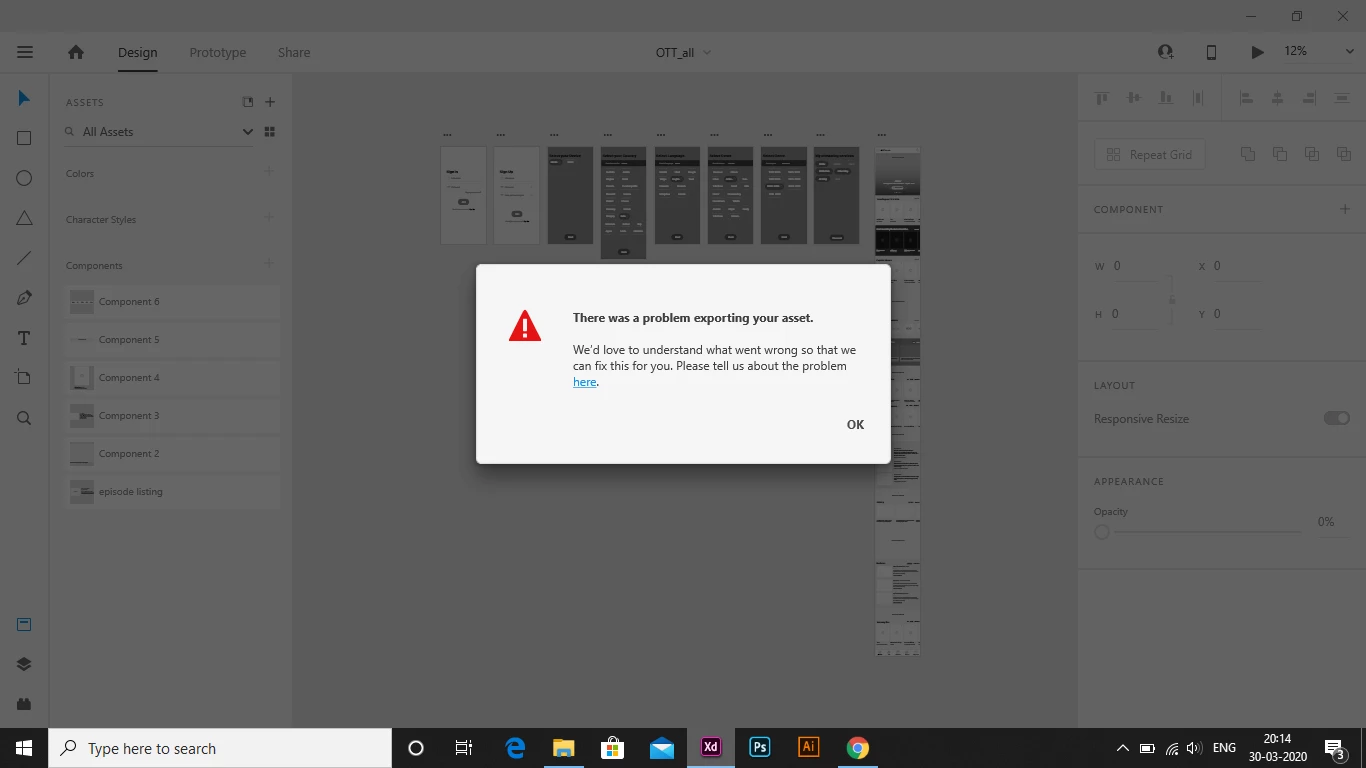The image size is (1366, 768).
Task: Go to the Home screen icon
Action: click(76, 52)
